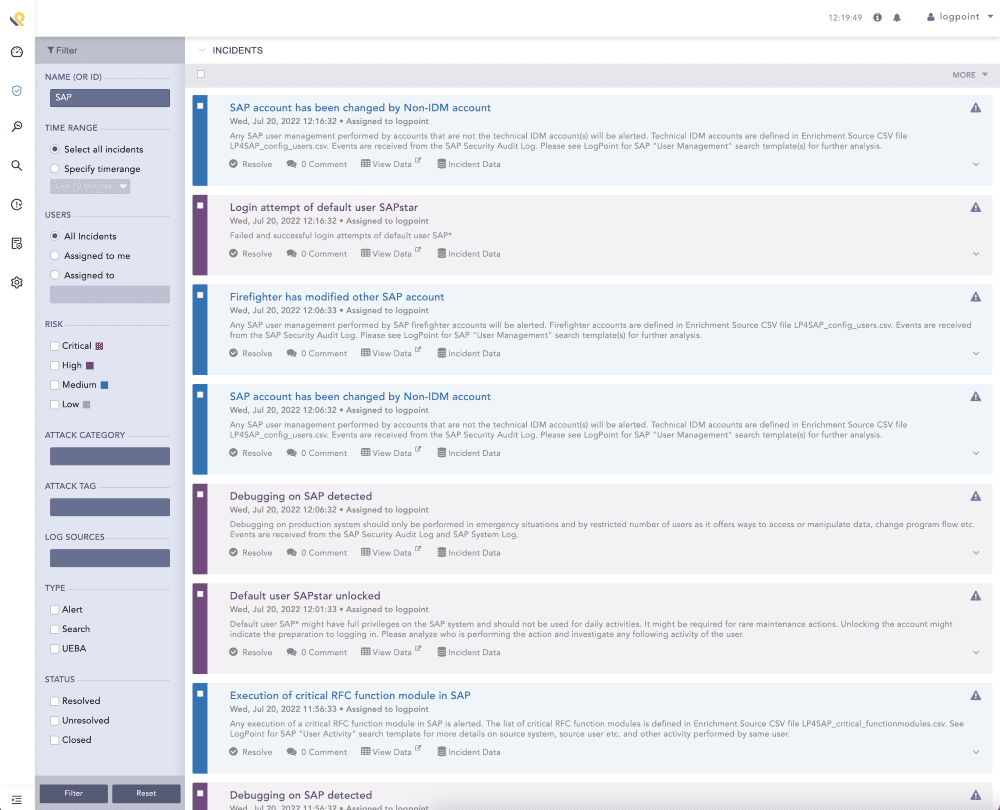Click the Attack Tag input field

click(x=110, y=507)
